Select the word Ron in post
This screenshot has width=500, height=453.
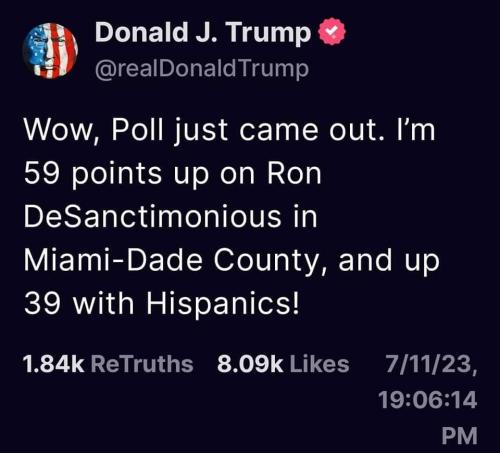[x=294, y=174]
